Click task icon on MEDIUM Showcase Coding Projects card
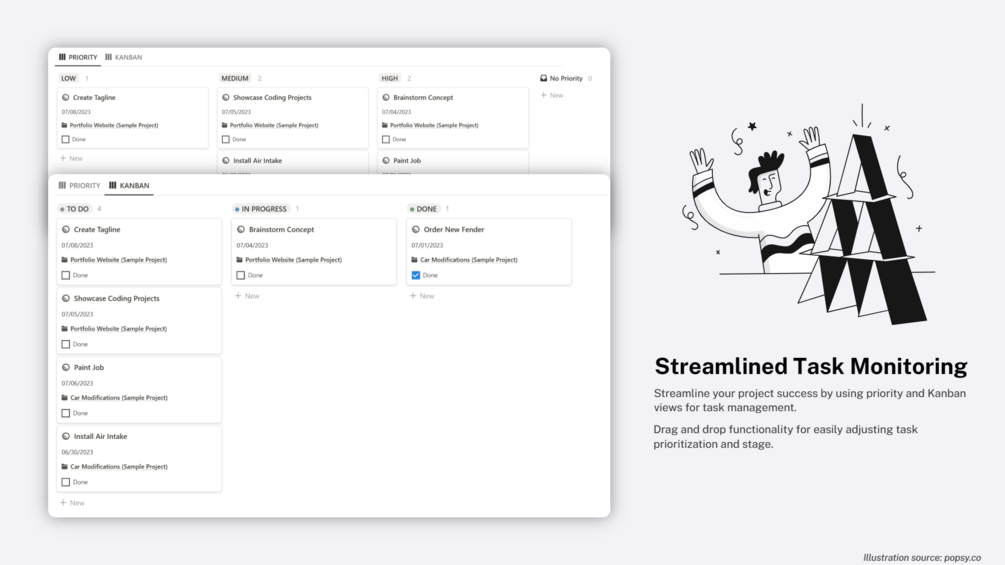Viewport: 1005px width, 565px height. tap(226, 97)
